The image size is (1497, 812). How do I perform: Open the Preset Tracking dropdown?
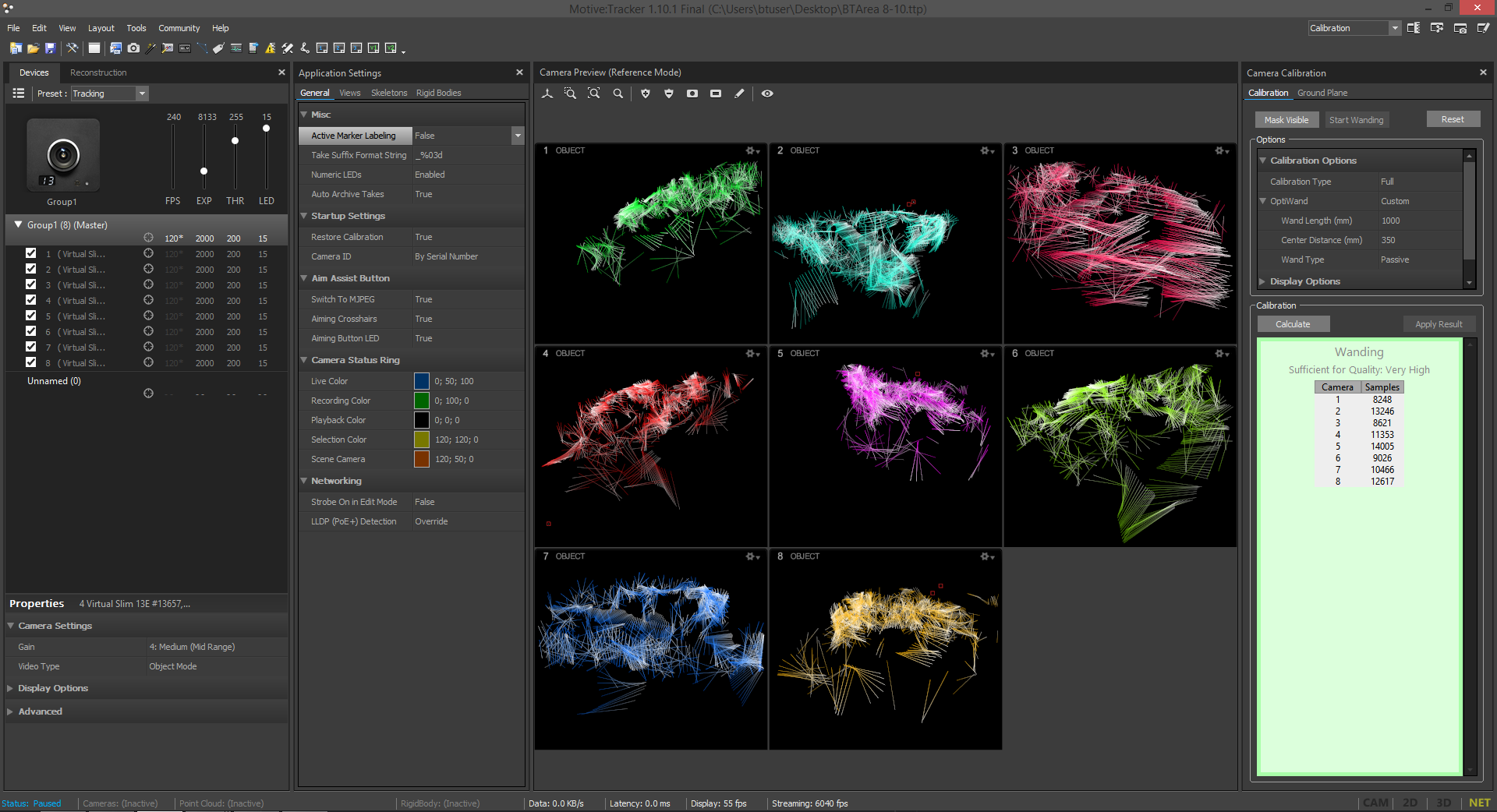[x=142, y=94]
